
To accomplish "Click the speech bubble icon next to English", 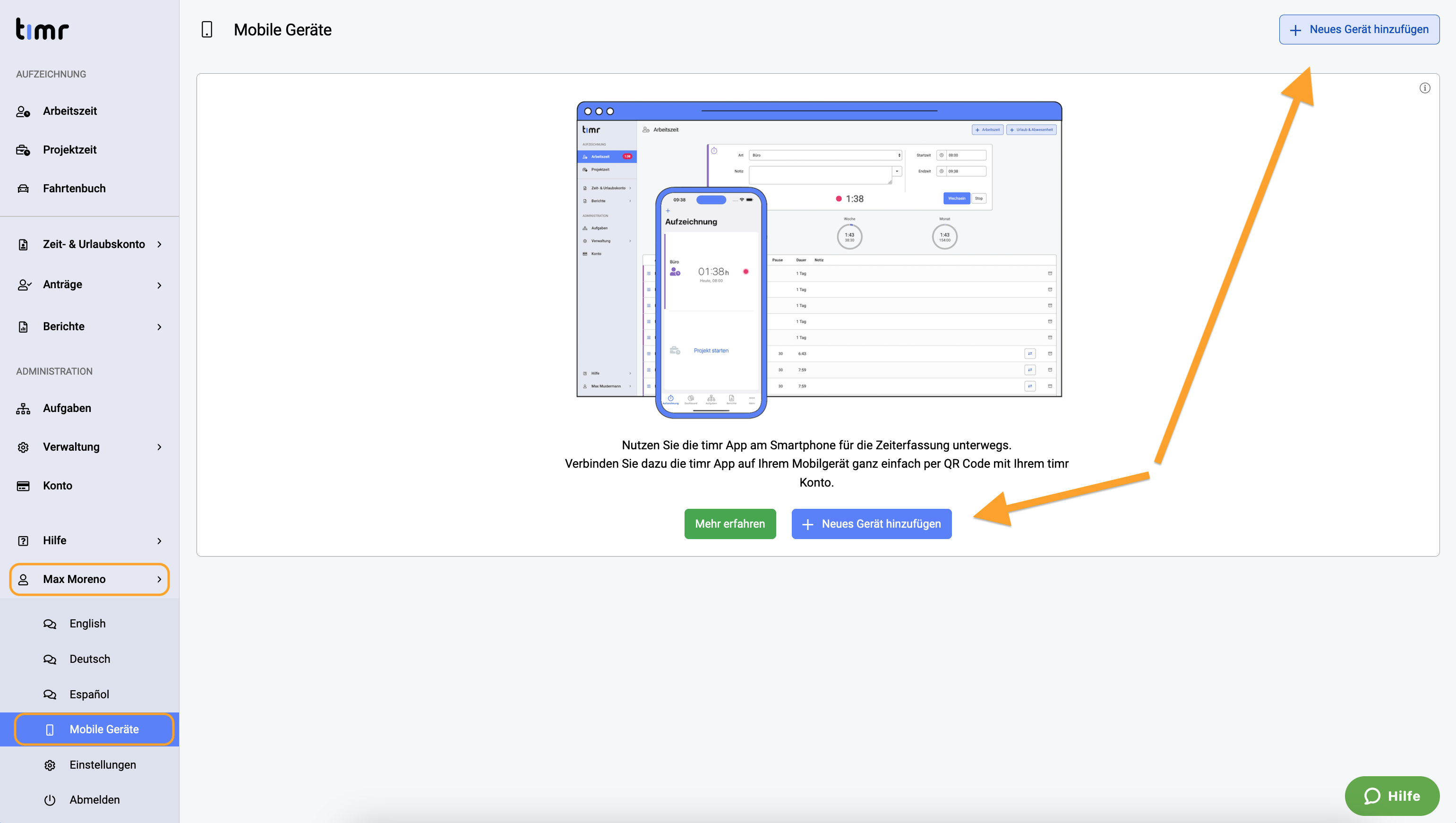I will coord(50,624).
